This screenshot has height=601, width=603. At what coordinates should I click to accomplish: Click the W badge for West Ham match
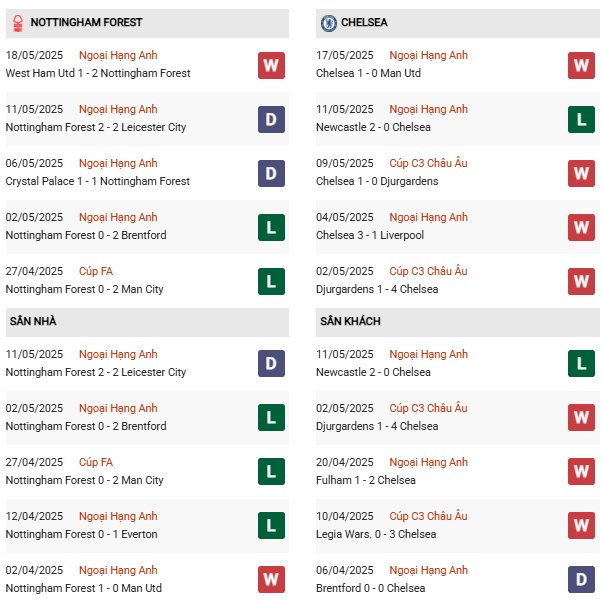click(x=271, y=65)
